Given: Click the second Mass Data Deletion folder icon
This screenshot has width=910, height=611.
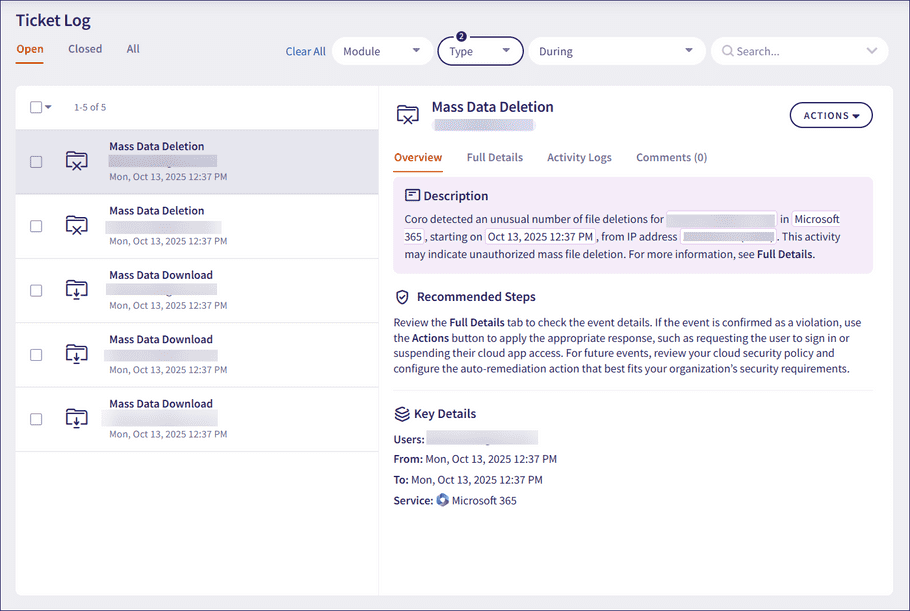Looking at the screenshot, I should [77, 226].
